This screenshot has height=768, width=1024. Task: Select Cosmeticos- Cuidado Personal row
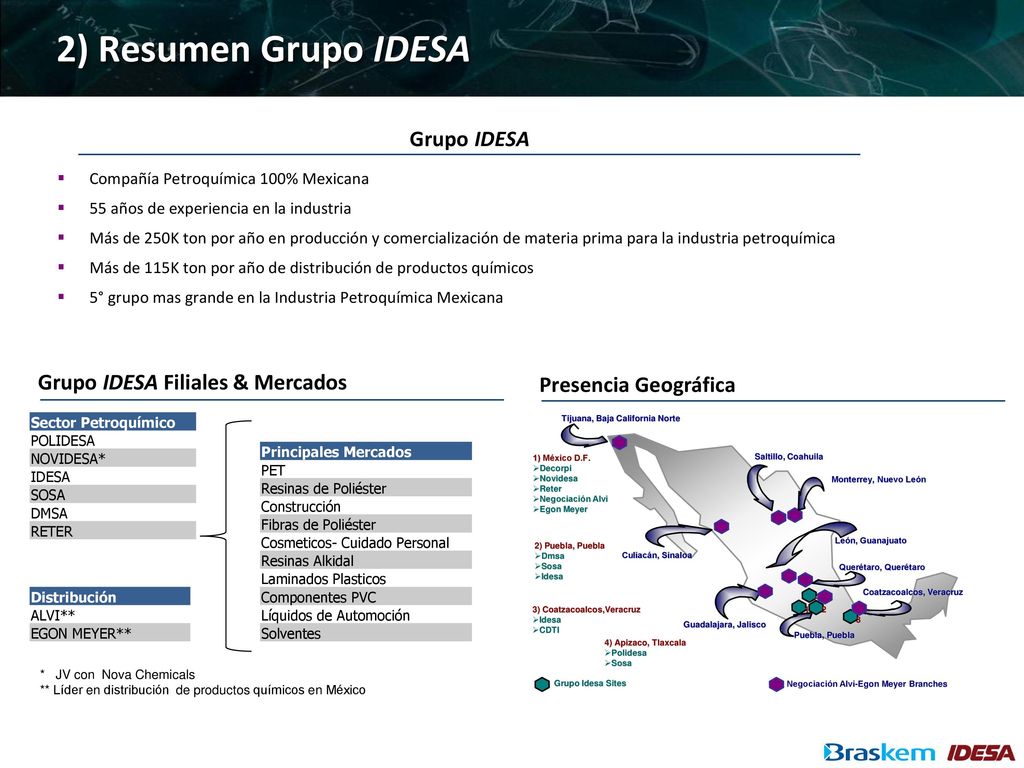click(366, 542)
